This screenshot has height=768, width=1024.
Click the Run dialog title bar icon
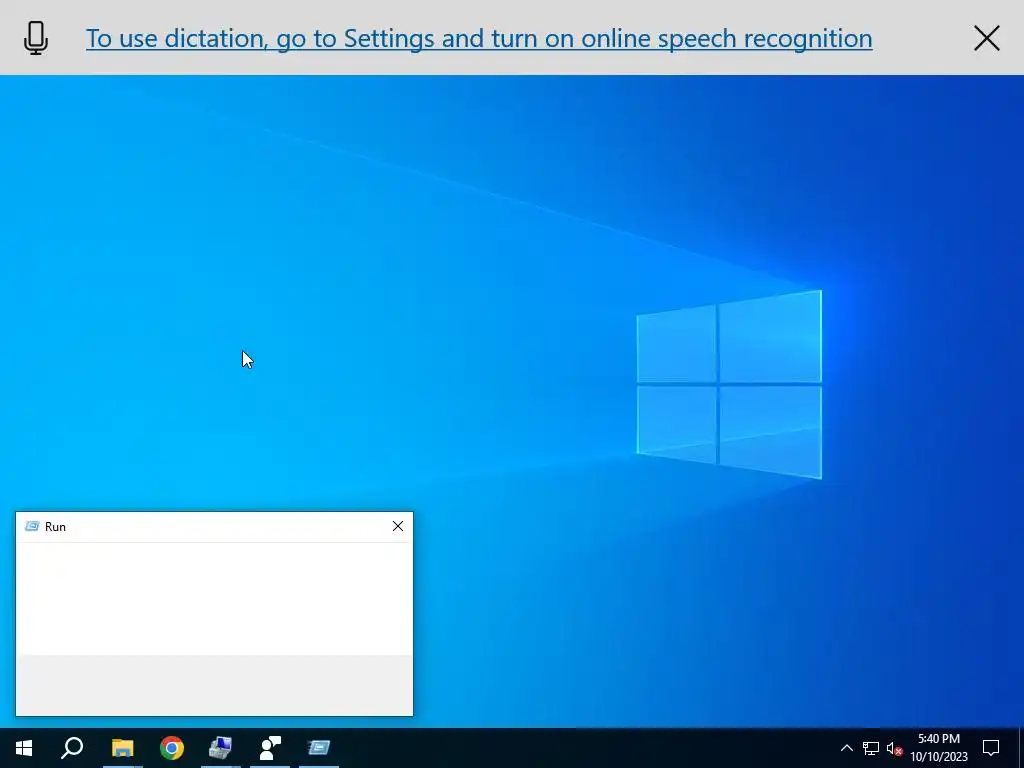(x=31, y=526)
